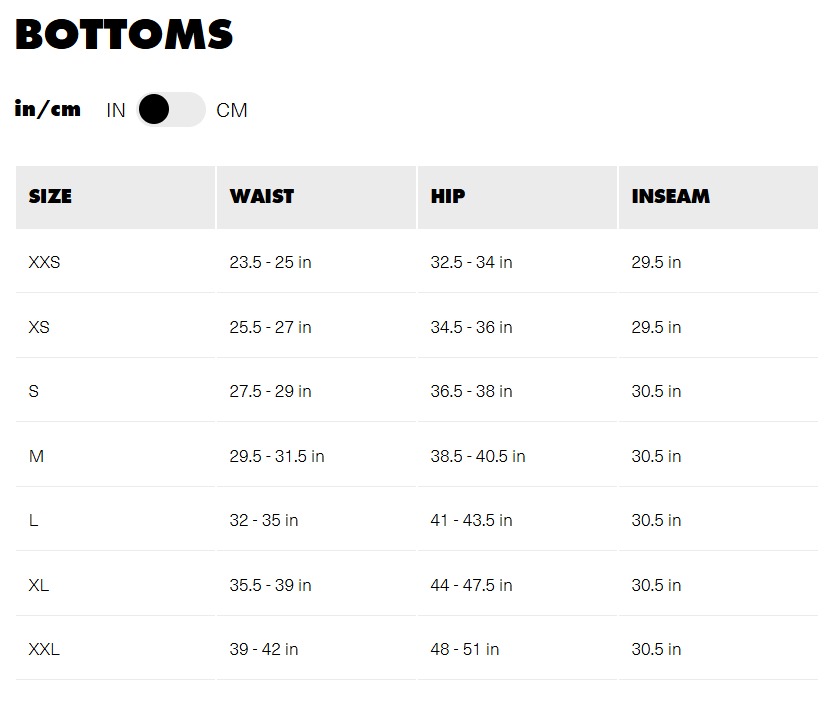This screenshot has height=718, width=839.
Task: Click the INSEAM column header
Action: [x=670, y=197]
